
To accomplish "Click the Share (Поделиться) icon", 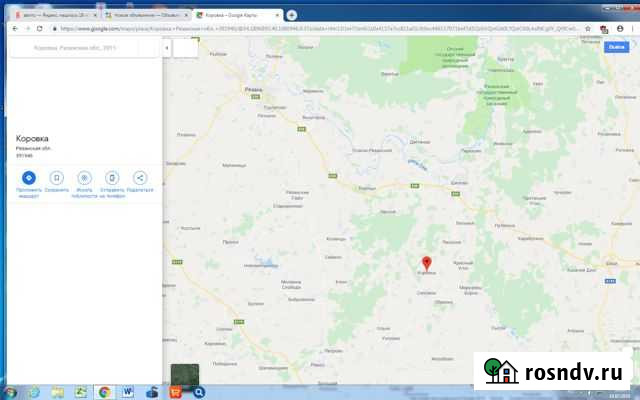I will coord(140,177).
